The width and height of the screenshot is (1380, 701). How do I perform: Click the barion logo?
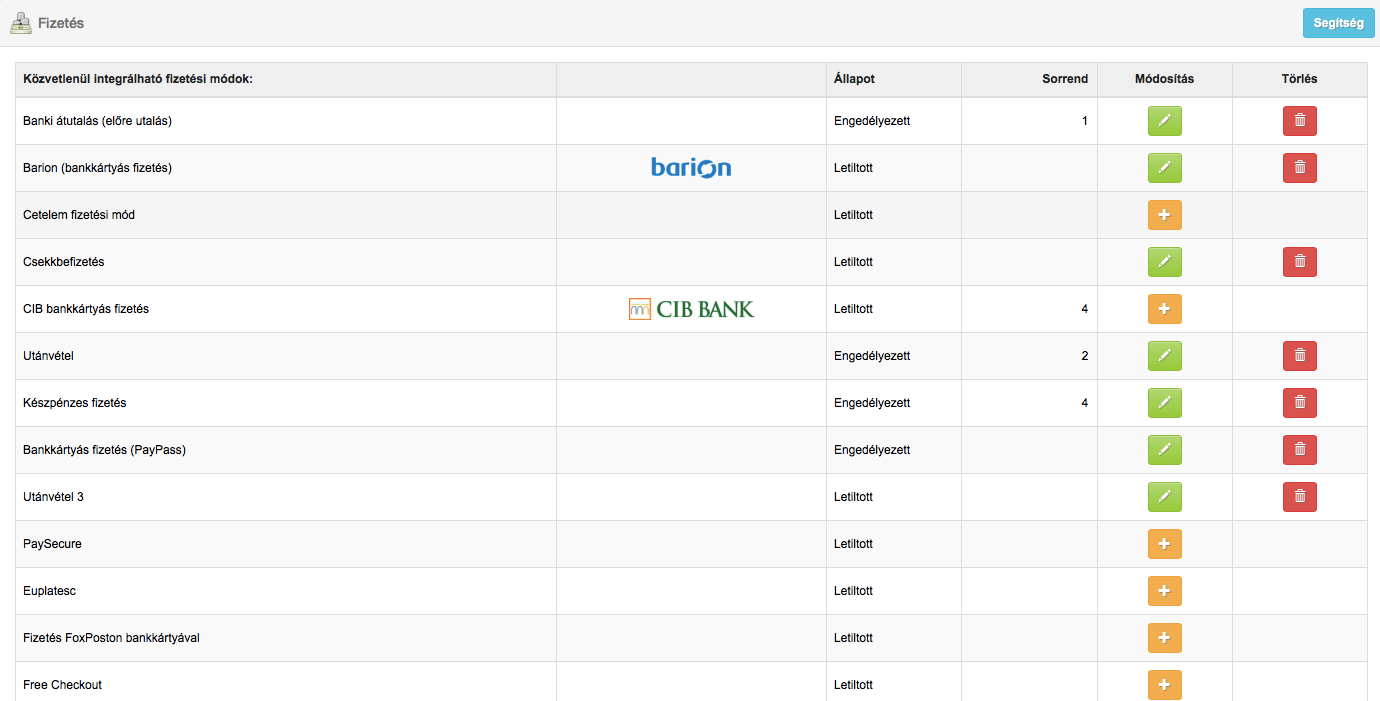pyautogui.click(x=691, y=167)
